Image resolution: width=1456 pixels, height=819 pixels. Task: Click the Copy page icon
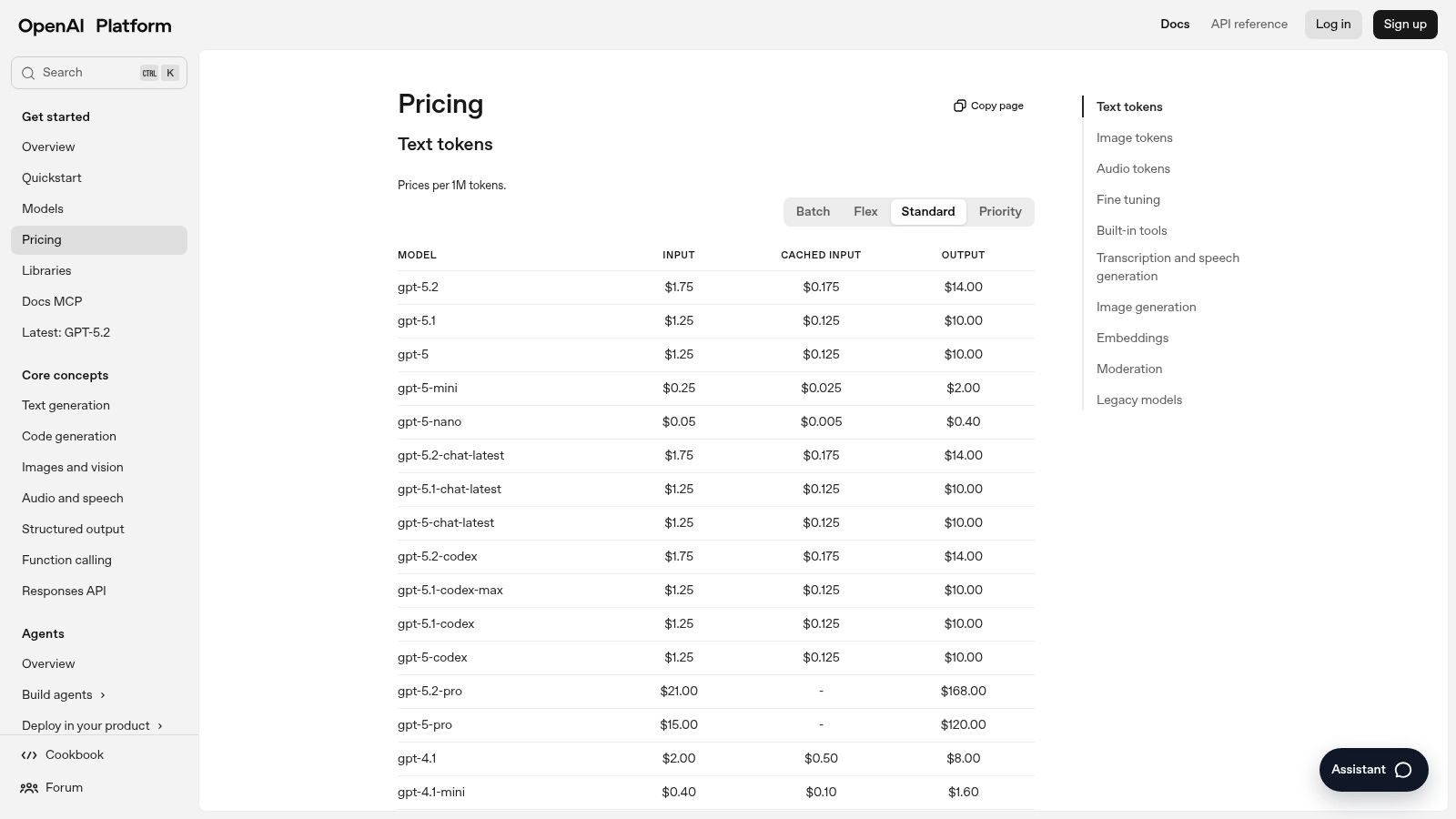point(960,105)
